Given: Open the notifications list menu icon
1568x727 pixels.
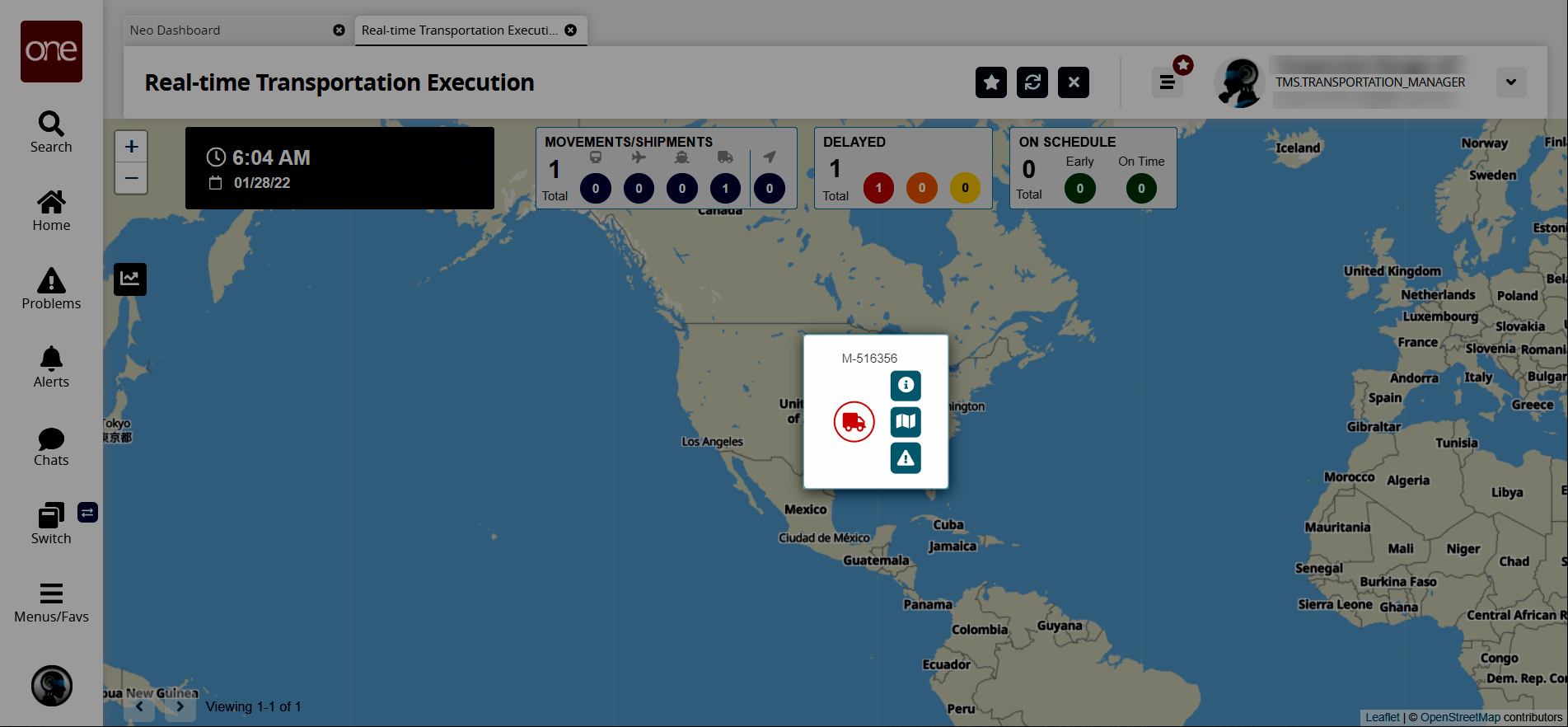Looking at the screenshot, I should point(1167,82).
